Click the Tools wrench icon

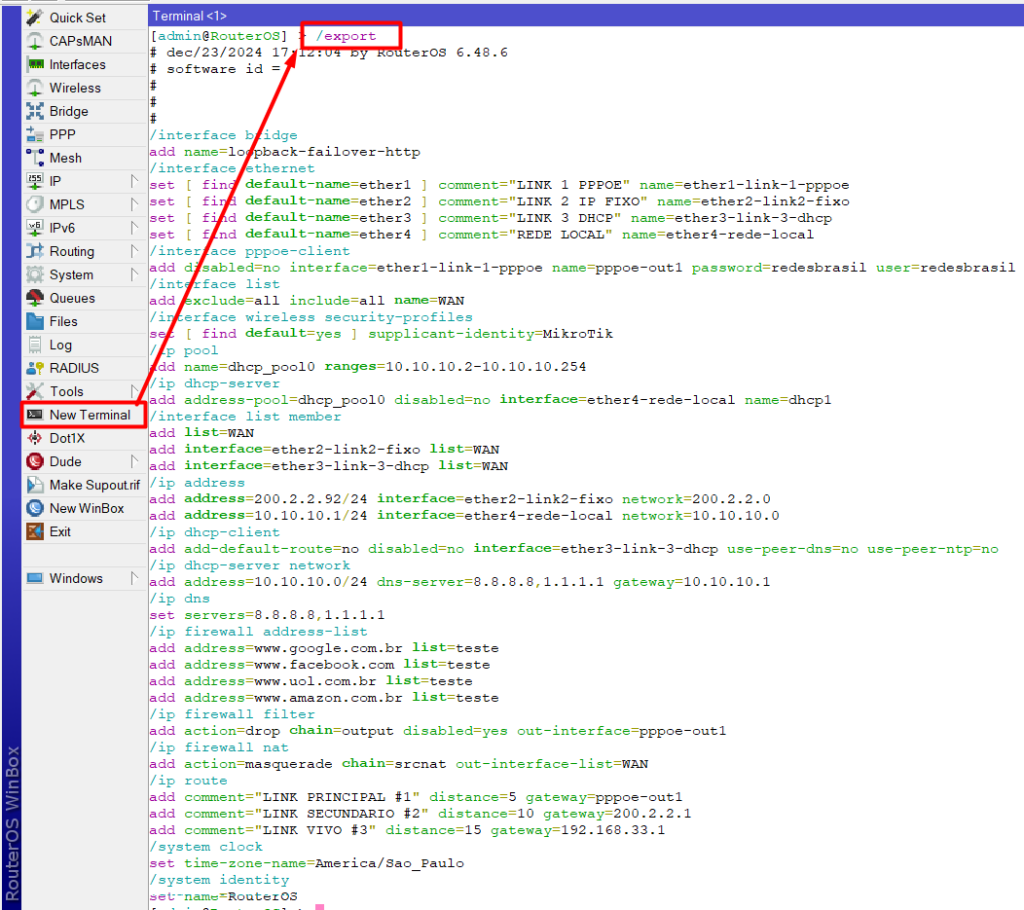click(x=35, y=391)
